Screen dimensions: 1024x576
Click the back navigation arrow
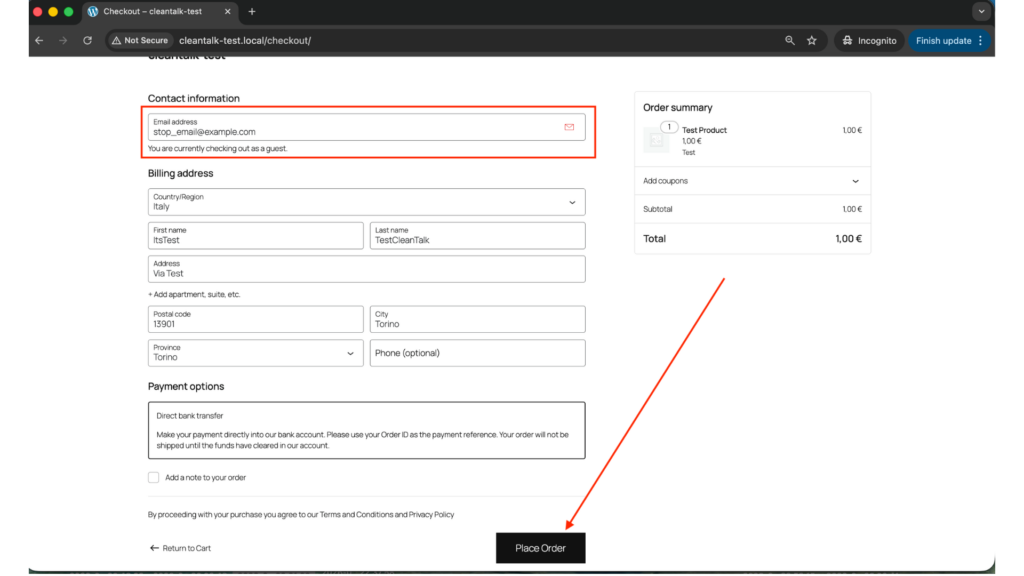[39, 40]
